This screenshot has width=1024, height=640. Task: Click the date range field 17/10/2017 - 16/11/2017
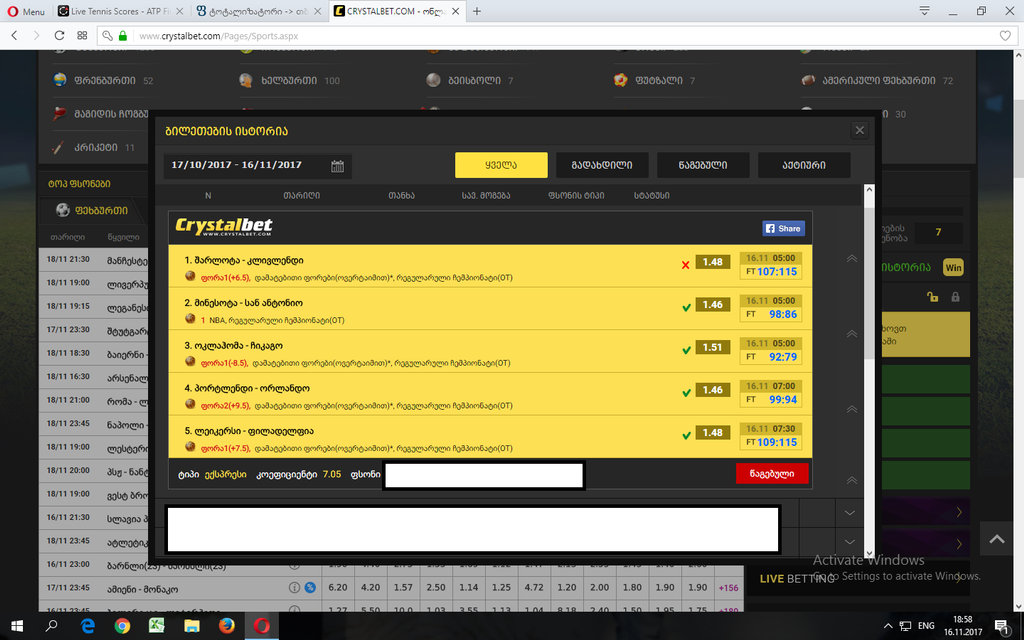pos(257,166)
